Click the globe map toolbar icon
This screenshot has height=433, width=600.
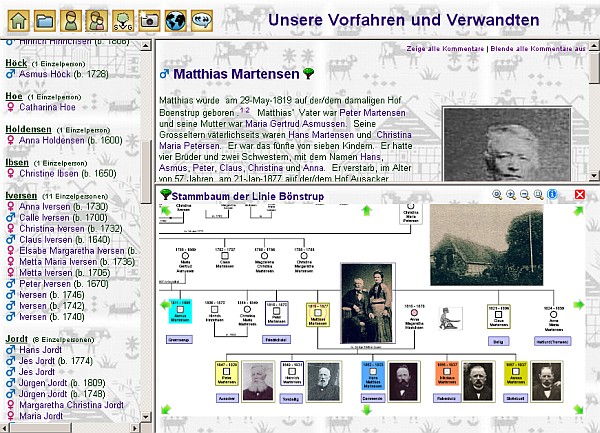pyautogui.click(x=176, y=21)
